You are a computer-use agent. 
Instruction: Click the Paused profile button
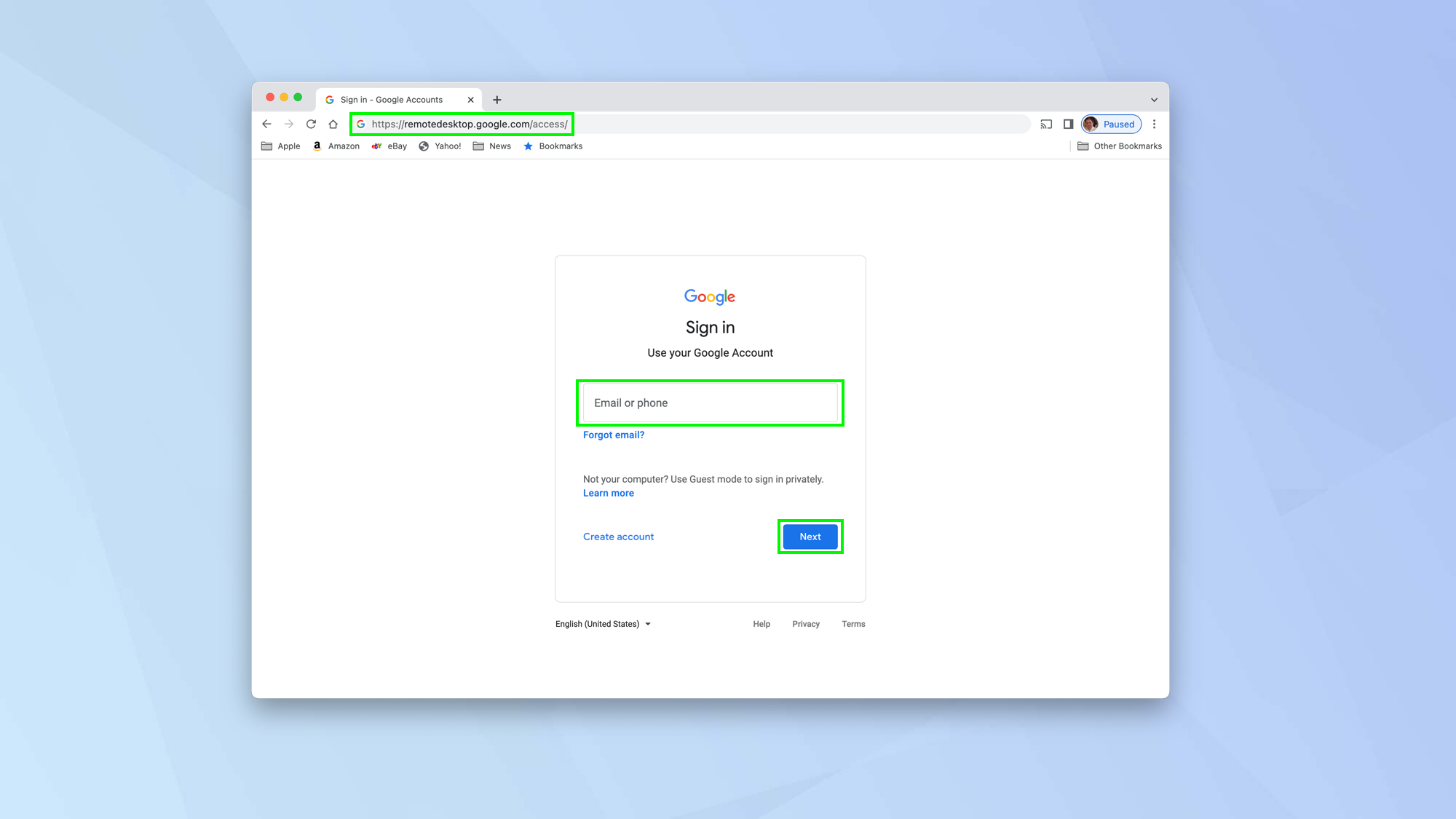(1110, 124)
